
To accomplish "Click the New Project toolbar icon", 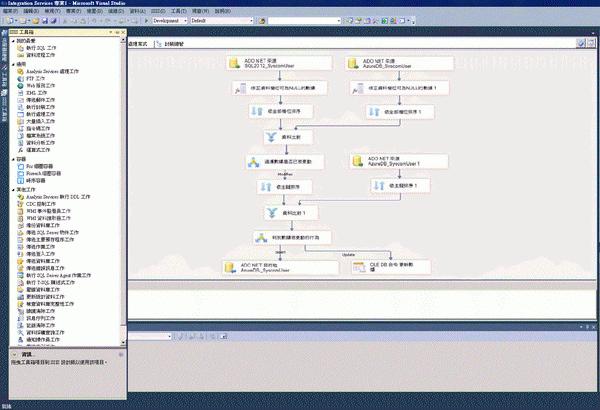I will tap(10, 21).
